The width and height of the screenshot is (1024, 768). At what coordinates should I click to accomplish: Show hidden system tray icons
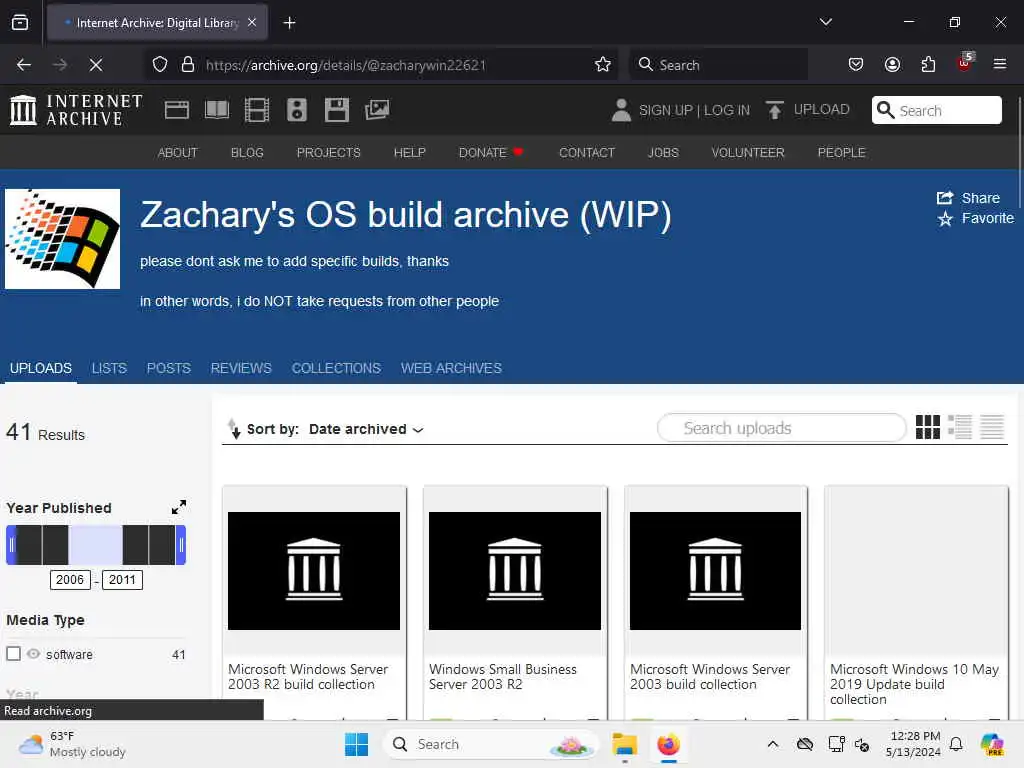click(773, 744)
